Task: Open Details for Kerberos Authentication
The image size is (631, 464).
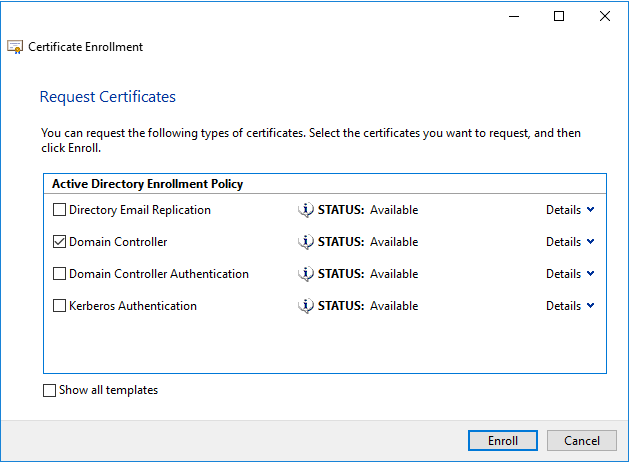Action: point(570,306)
